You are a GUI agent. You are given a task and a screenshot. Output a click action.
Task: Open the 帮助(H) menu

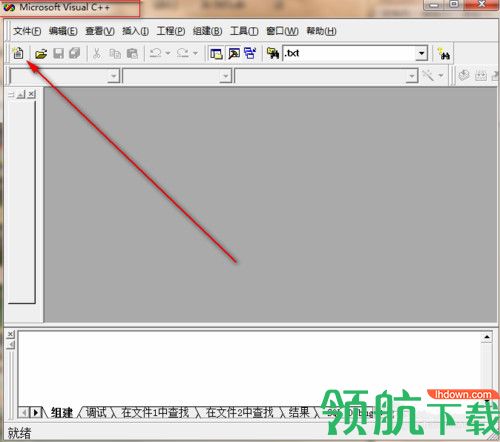(321, 31)
